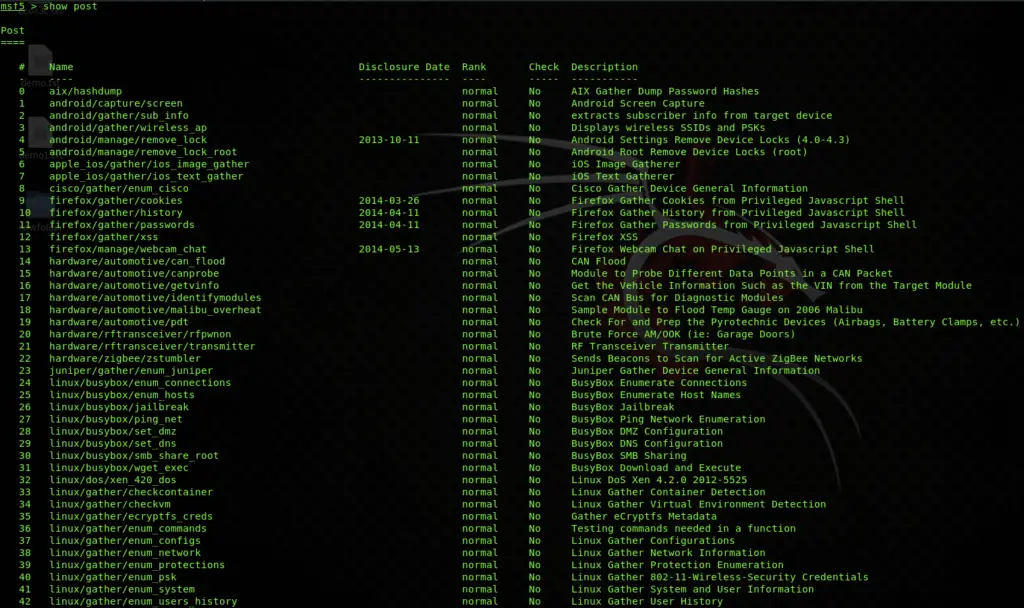
Task: Select module 'android/gather/wireless_ap'
Action: (128, 128)
